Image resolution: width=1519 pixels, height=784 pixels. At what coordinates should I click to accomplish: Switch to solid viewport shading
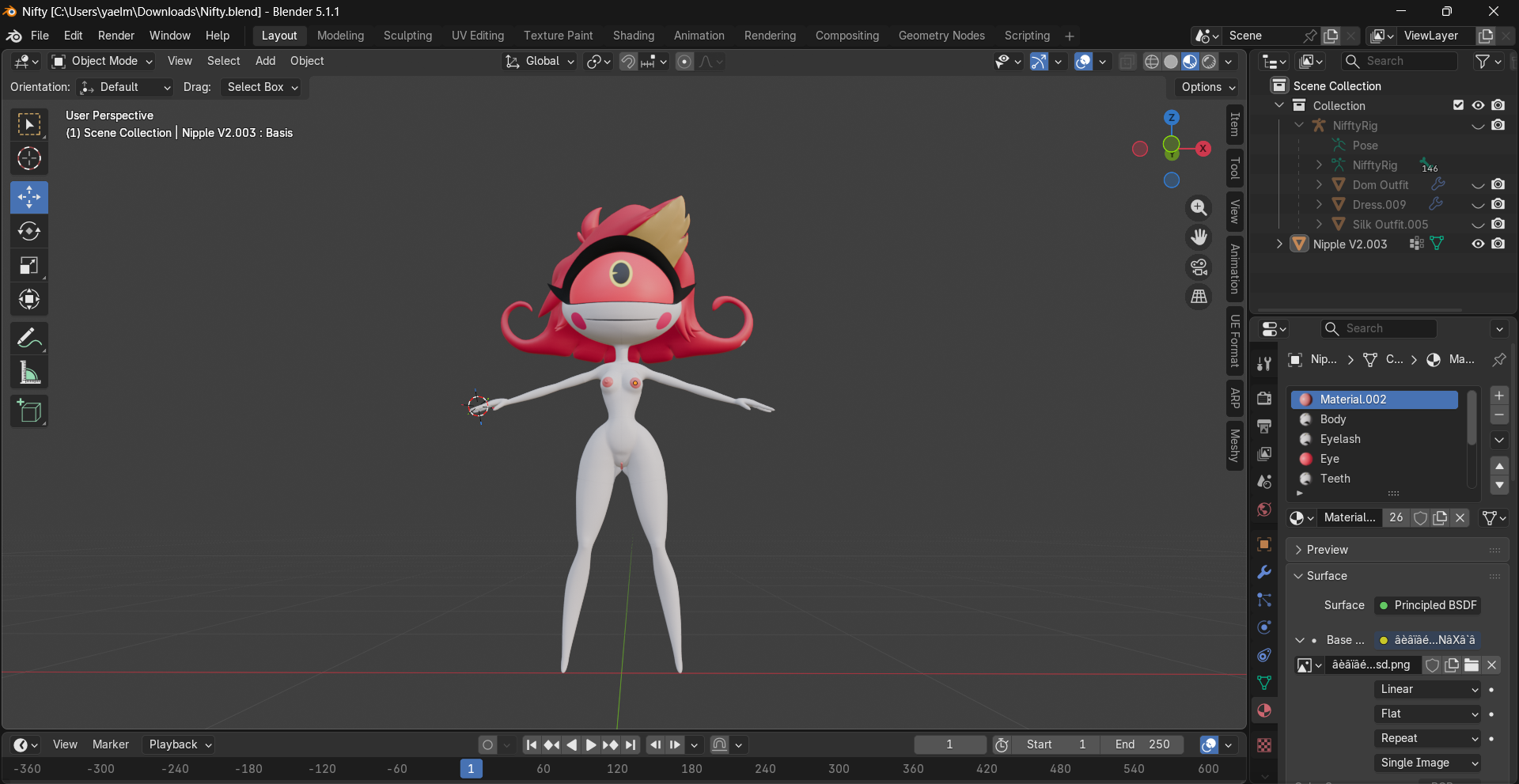click(1171, 62)
